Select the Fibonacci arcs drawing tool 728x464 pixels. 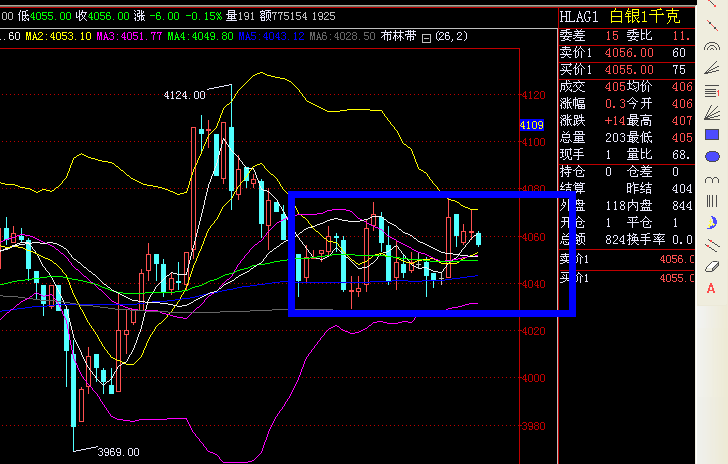point(712,46)
